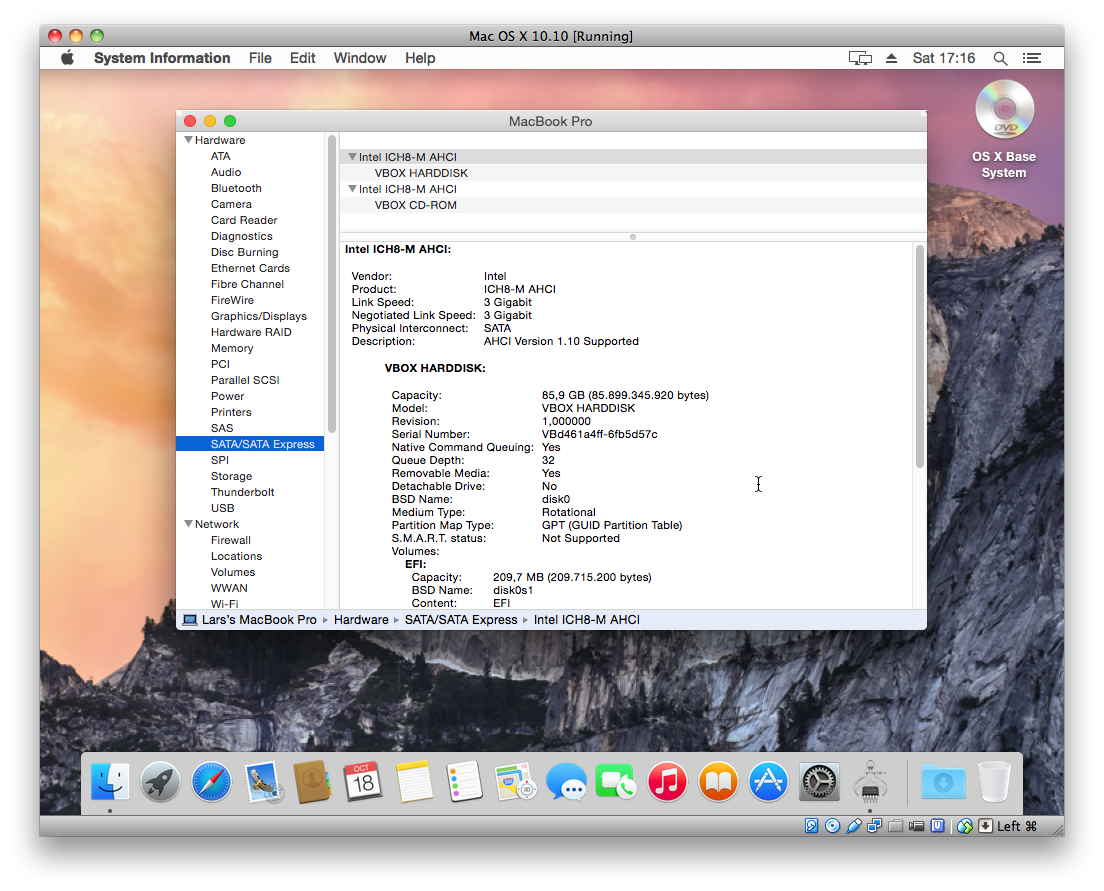Open FaceTime green icon in dock
1104x891 pixels.
tap(616, 782)
